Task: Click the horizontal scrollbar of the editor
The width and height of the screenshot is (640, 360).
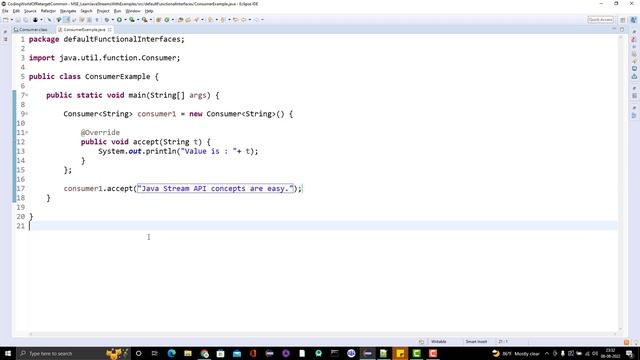Action: [x=322, y=334]
